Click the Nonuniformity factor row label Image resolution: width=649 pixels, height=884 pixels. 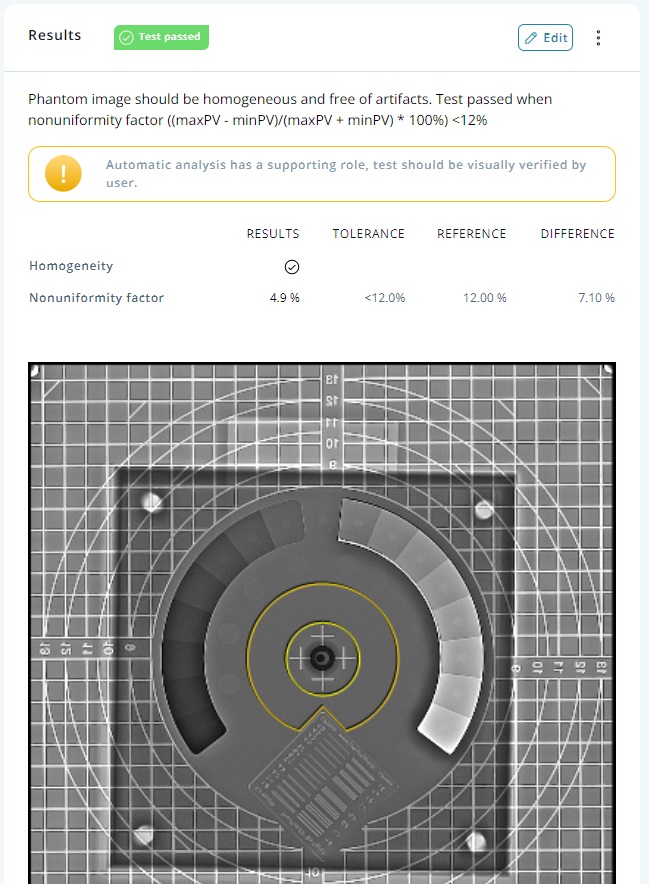click(x=96, y=298)
